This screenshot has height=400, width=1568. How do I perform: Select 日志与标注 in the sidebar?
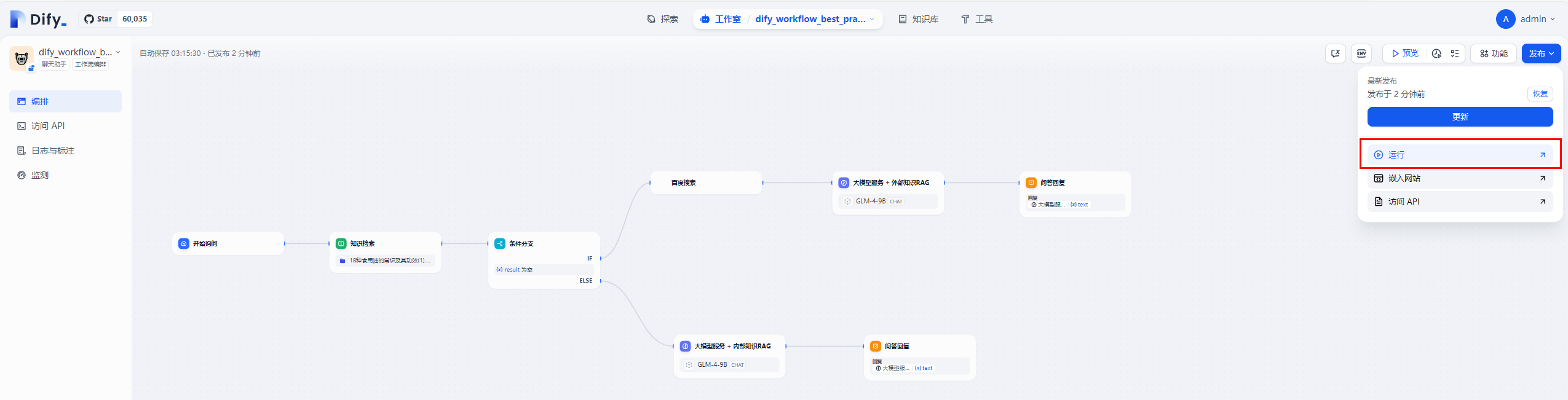coord(53,151)
